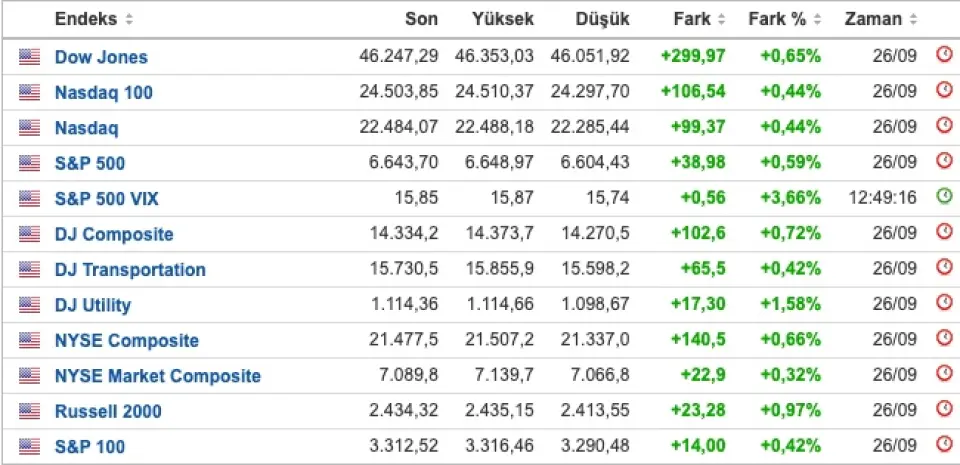Screen dimensions: 960x465
Task: Sort table by Endeks column arrows
Action: [129, 20]
